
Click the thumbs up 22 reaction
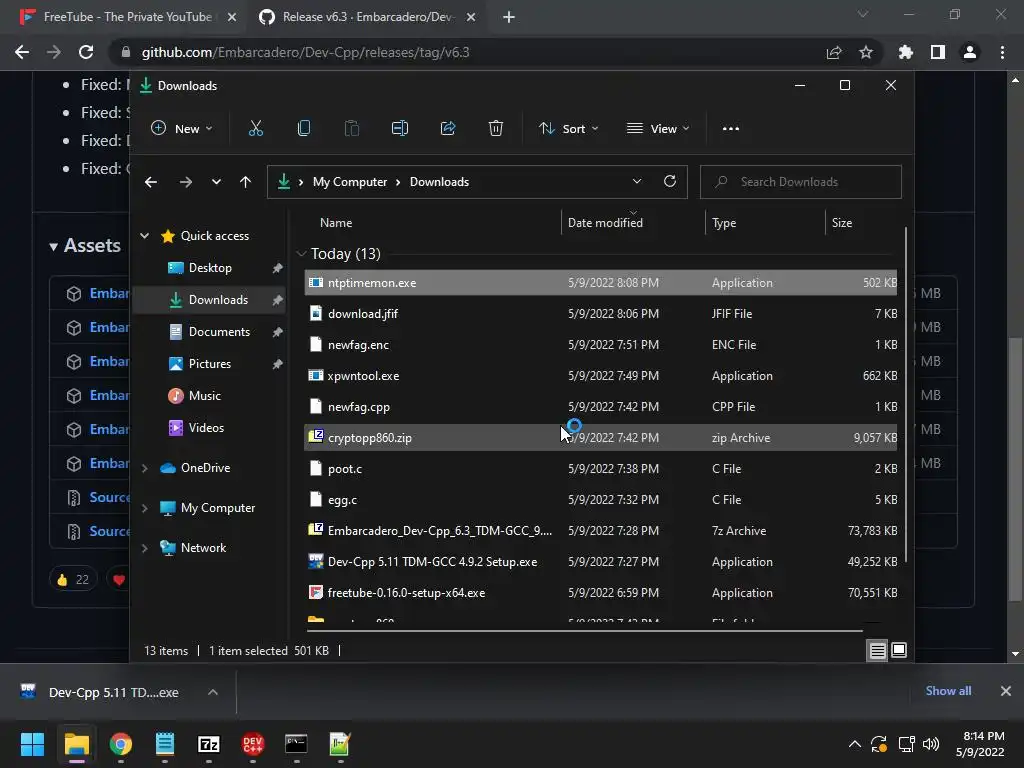[x=72, y=579]
